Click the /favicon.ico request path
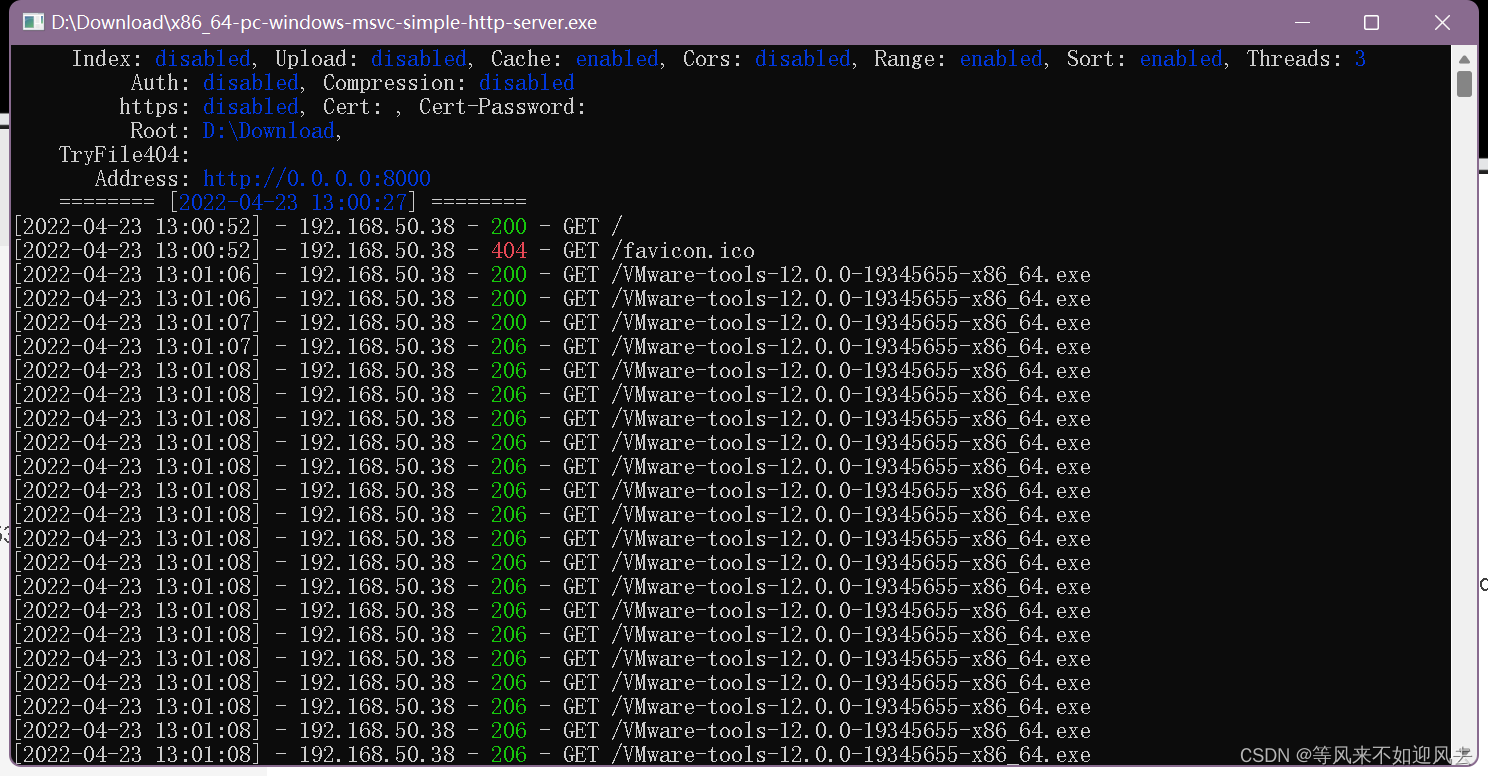The height and width of the screenshot is (776, 1488). [683, 251]
